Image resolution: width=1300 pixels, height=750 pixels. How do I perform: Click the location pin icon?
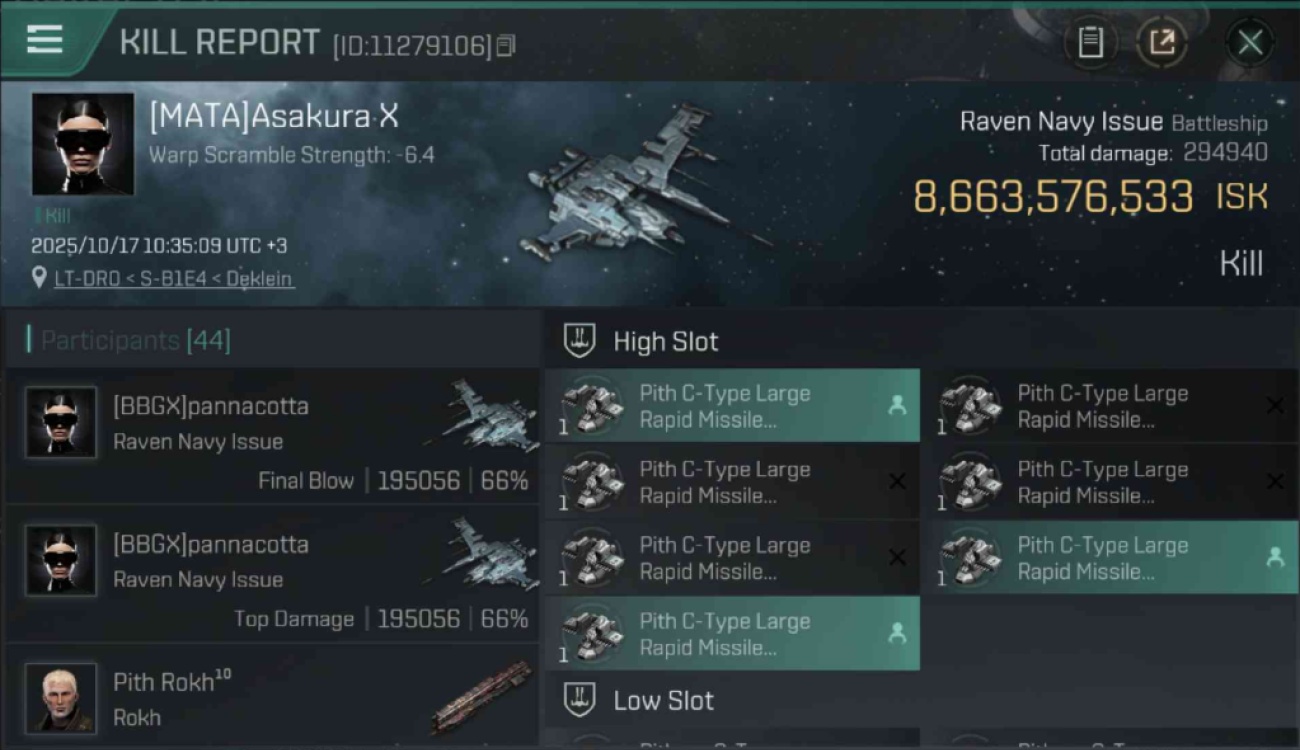click(x=40, y=278)
